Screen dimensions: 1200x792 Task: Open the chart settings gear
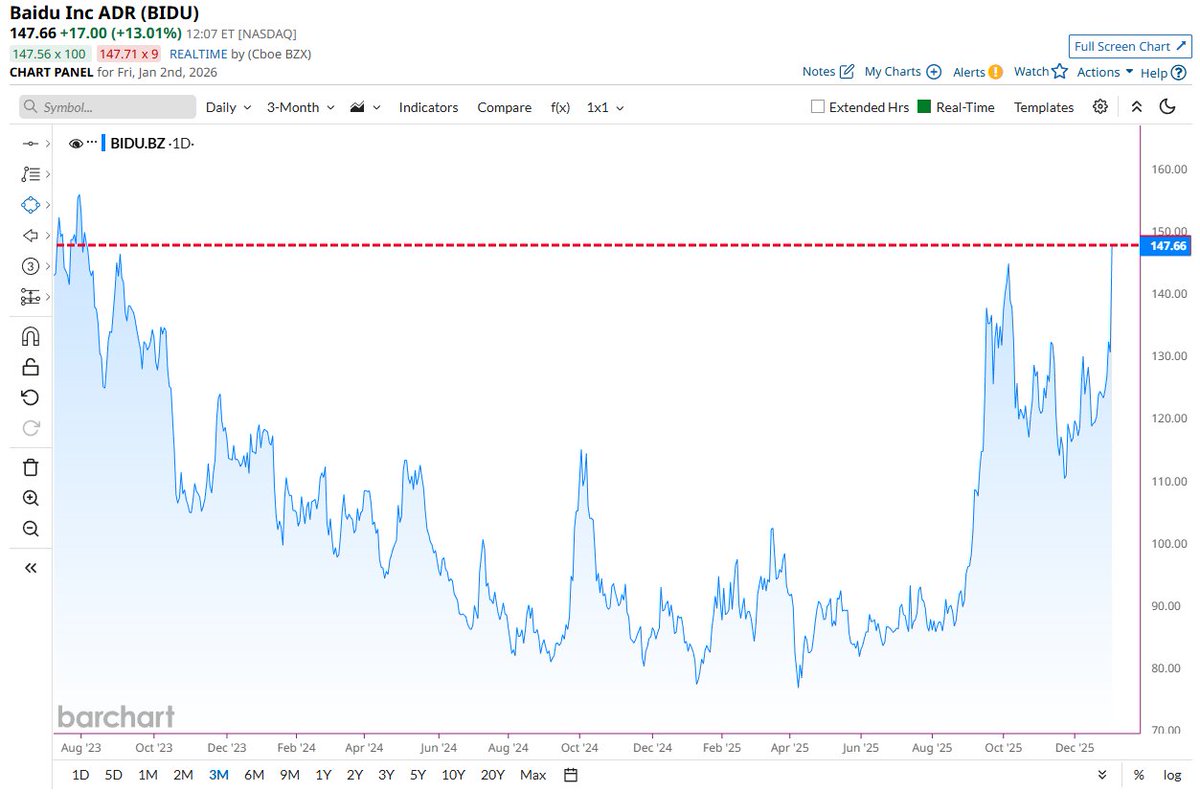[1100, 107]
